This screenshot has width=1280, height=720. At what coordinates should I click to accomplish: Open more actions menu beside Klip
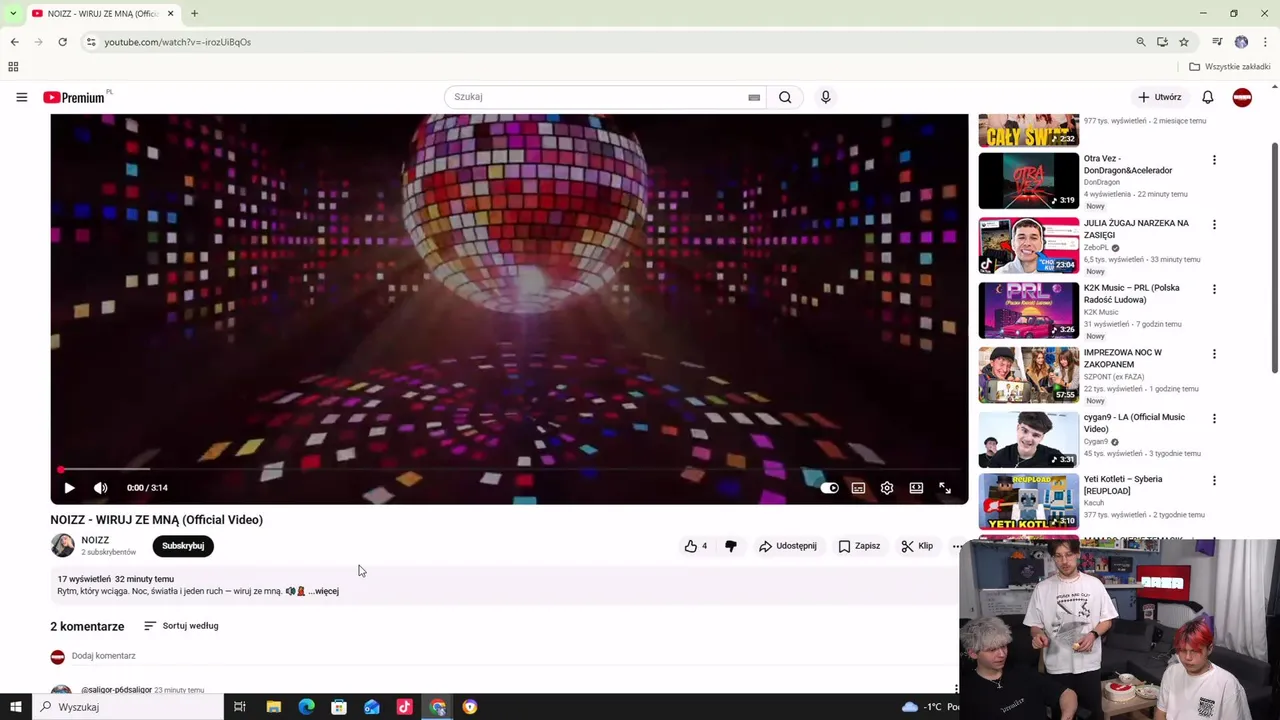pos(957,546)
